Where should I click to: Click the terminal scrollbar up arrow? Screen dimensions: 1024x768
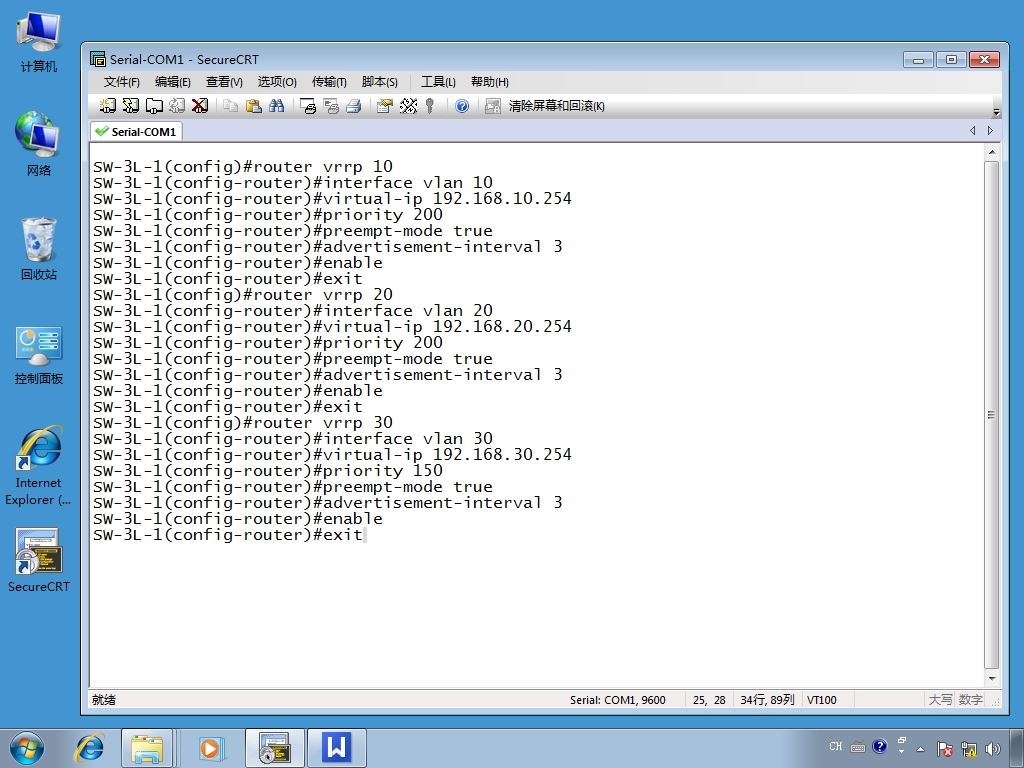pos(991,152)
